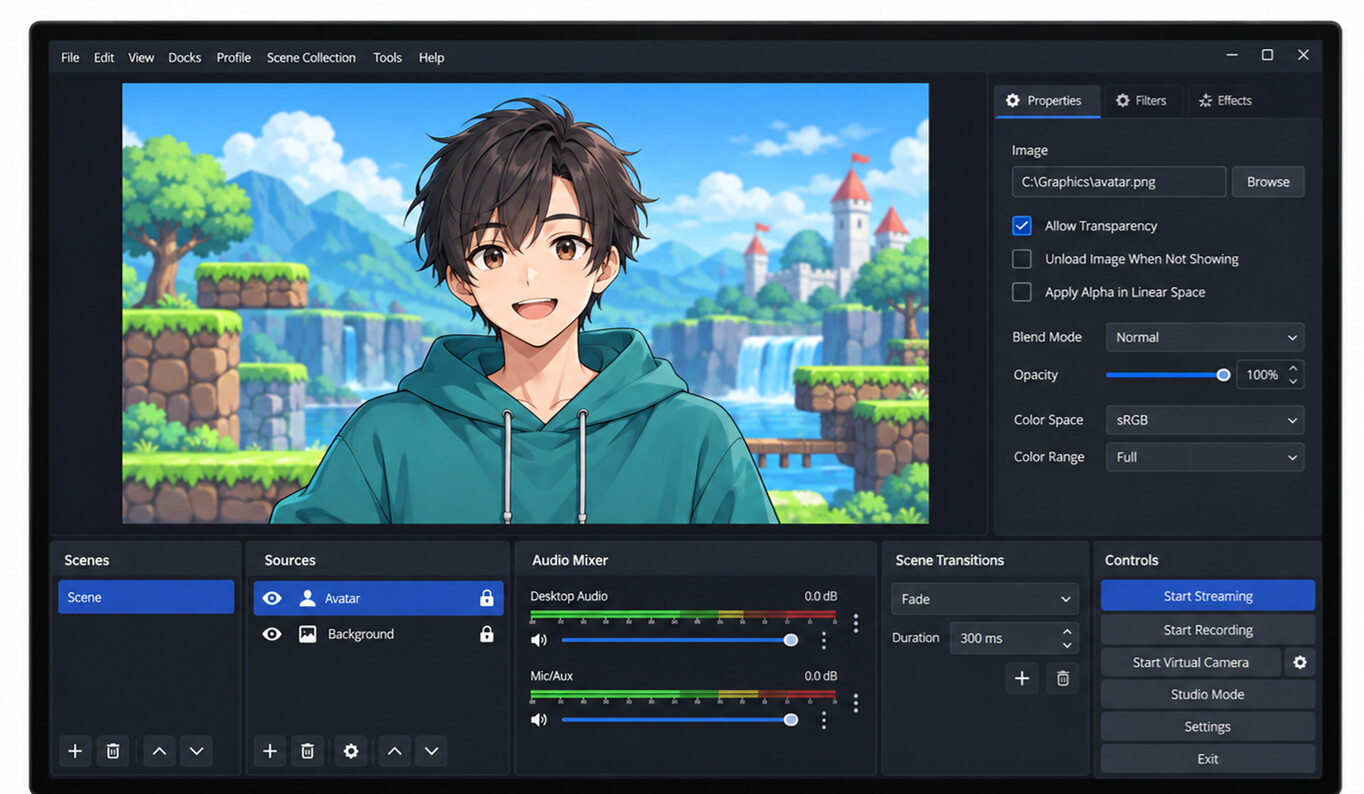Image resolution: width=1364 pixels, height=794 pixels.
Task: Click the image file path field
Action: (1119, 182)
